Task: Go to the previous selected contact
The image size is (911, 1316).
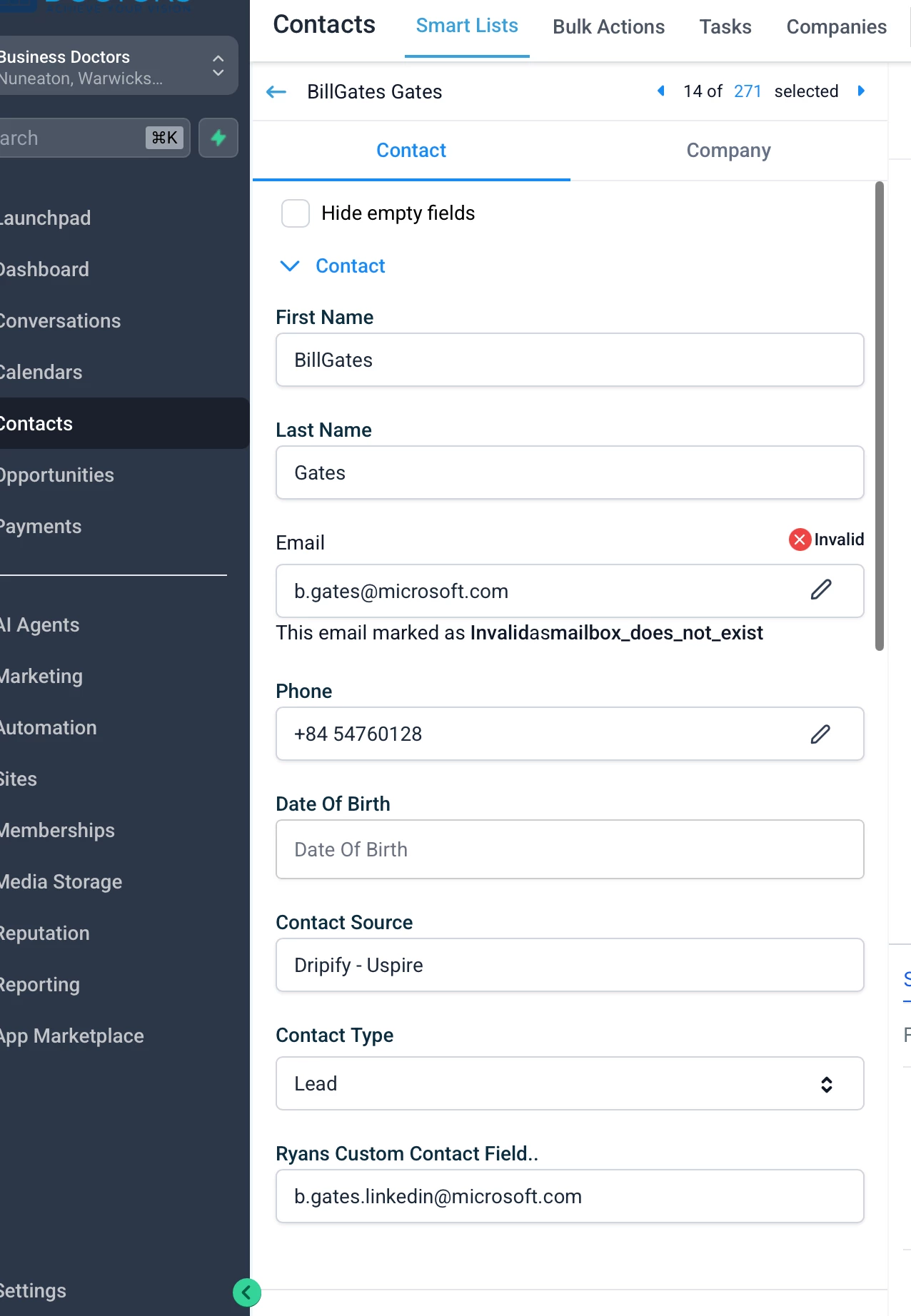Action: click(661, 91)
